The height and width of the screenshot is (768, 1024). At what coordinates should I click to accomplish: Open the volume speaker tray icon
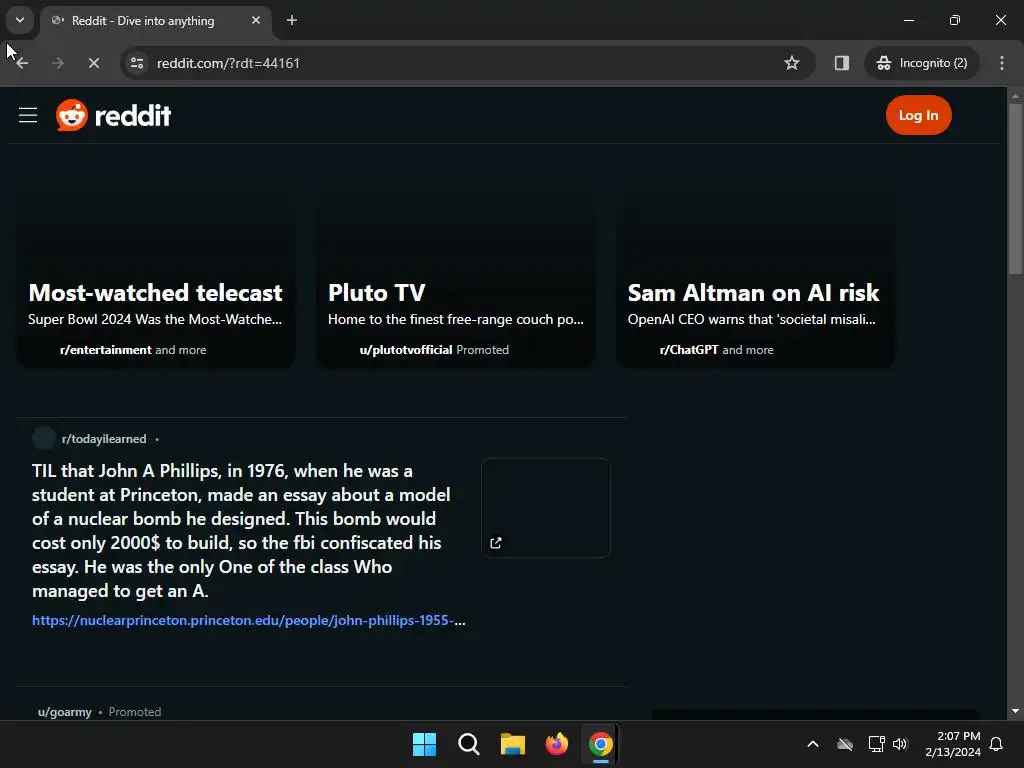[x=900, y=744]
